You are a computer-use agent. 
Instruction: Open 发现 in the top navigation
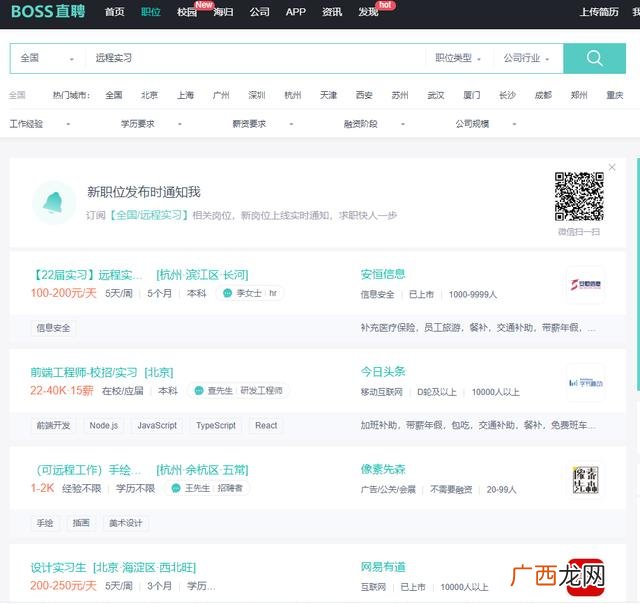click(x=368, y=12)
